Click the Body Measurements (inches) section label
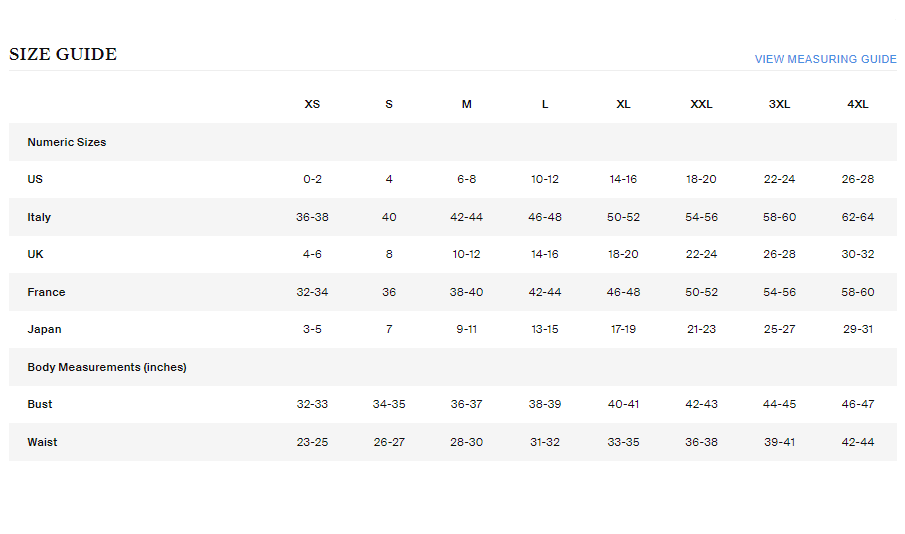 107,367
